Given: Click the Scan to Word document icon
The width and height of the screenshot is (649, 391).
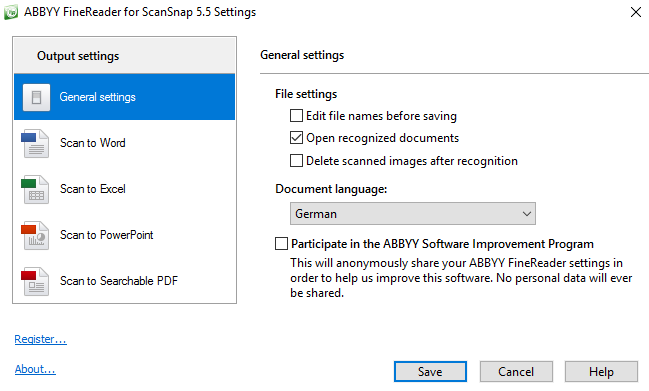Looking at the screenshot, I should point(35,143).
